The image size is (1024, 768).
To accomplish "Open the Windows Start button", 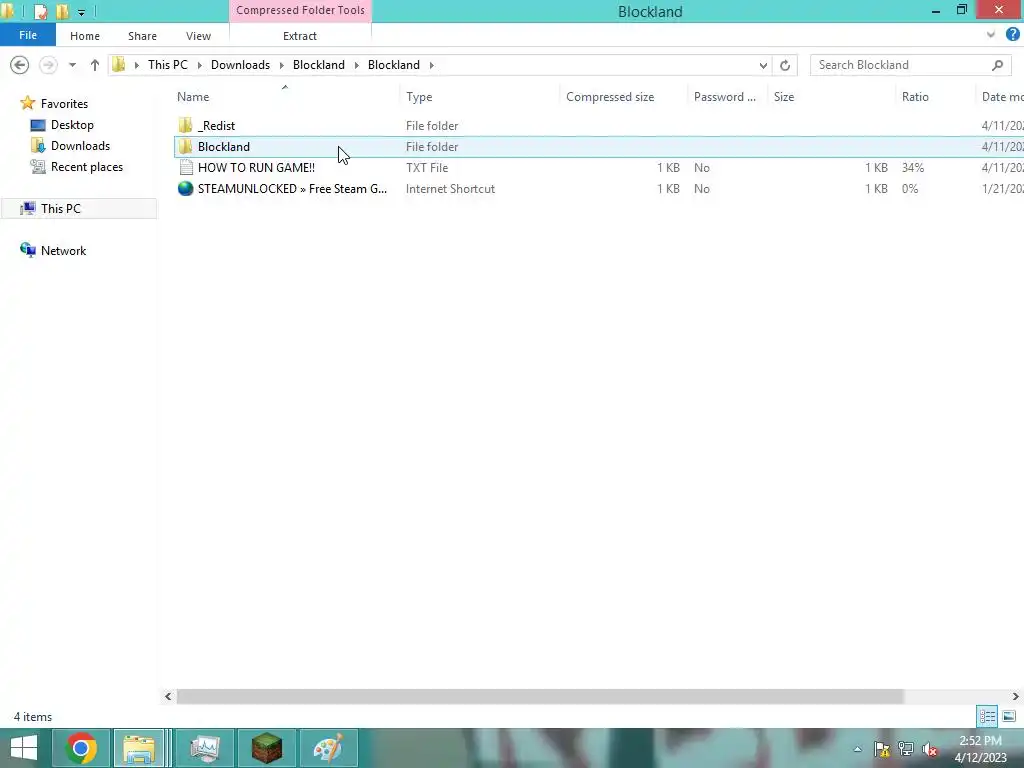I will click(24, 748).
